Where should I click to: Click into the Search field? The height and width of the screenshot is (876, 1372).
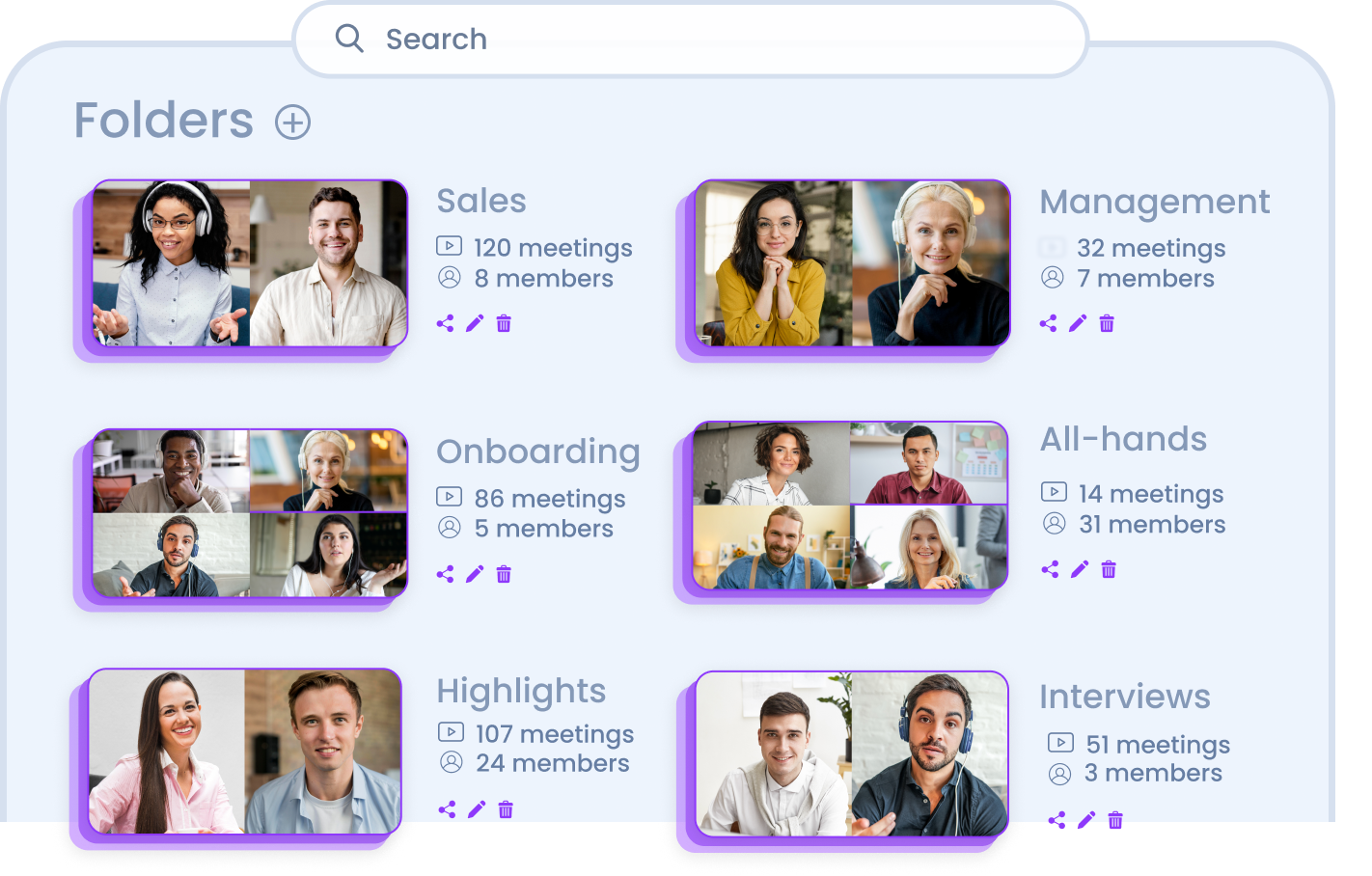click(x=691, y=39)
